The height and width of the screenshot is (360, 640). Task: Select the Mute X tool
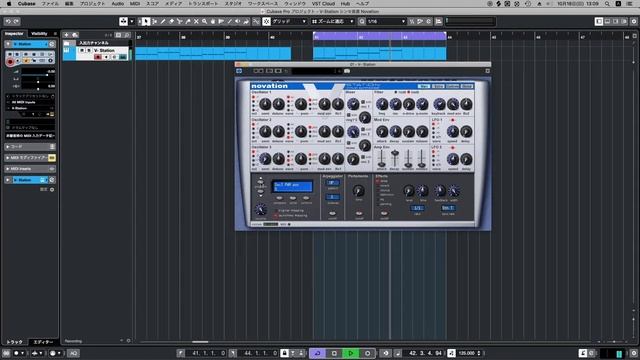click(x=196, y=21)
